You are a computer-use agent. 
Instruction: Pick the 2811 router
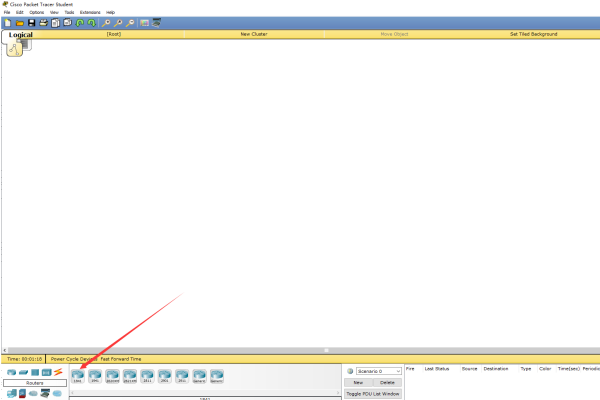click(x=147, y=376)
